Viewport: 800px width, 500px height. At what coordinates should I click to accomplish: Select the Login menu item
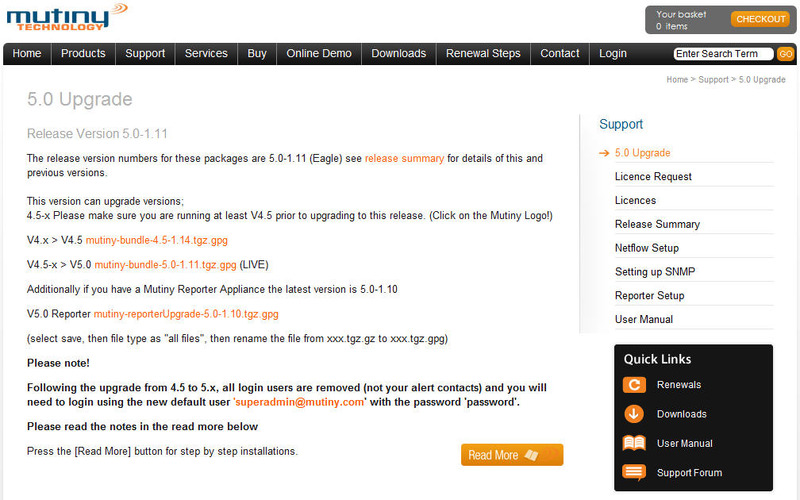click(613, 54)
